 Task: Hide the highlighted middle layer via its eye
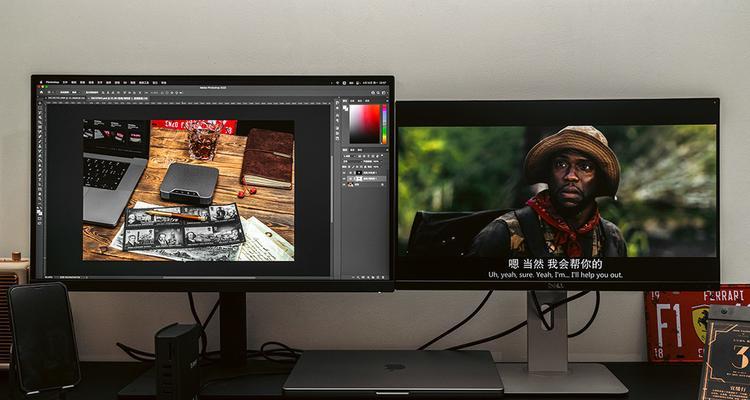344,179
